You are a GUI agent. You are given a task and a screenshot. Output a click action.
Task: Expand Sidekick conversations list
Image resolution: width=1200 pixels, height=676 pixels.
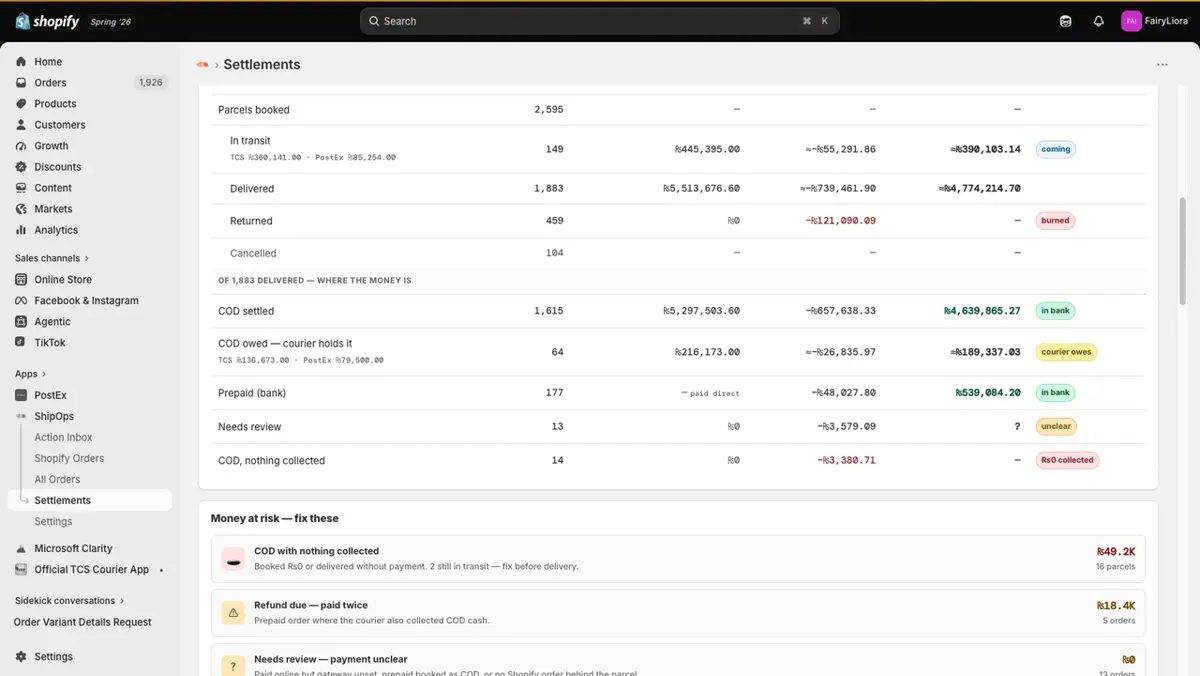tap(70, 601)
